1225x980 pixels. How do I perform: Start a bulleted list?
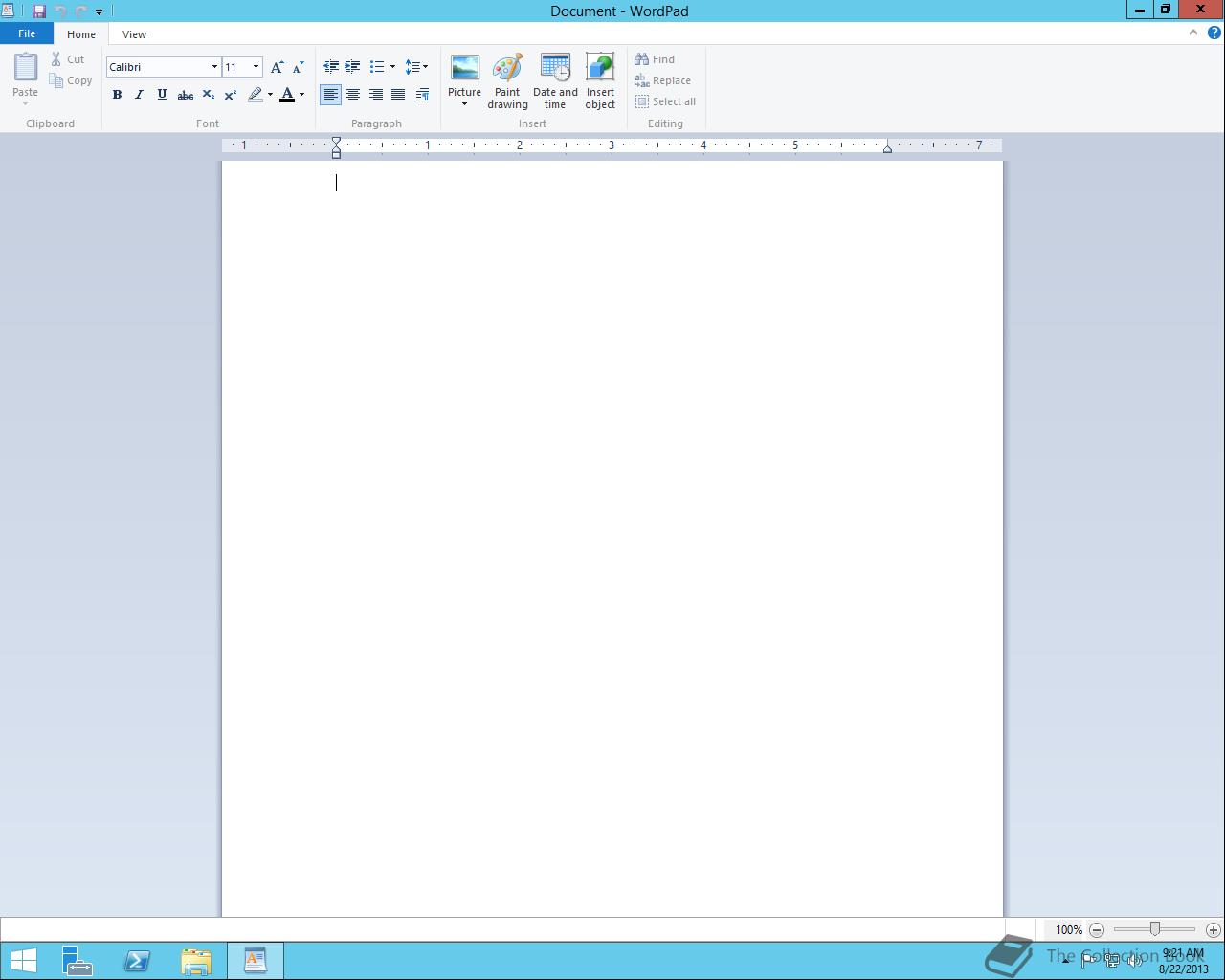(377, 67)
